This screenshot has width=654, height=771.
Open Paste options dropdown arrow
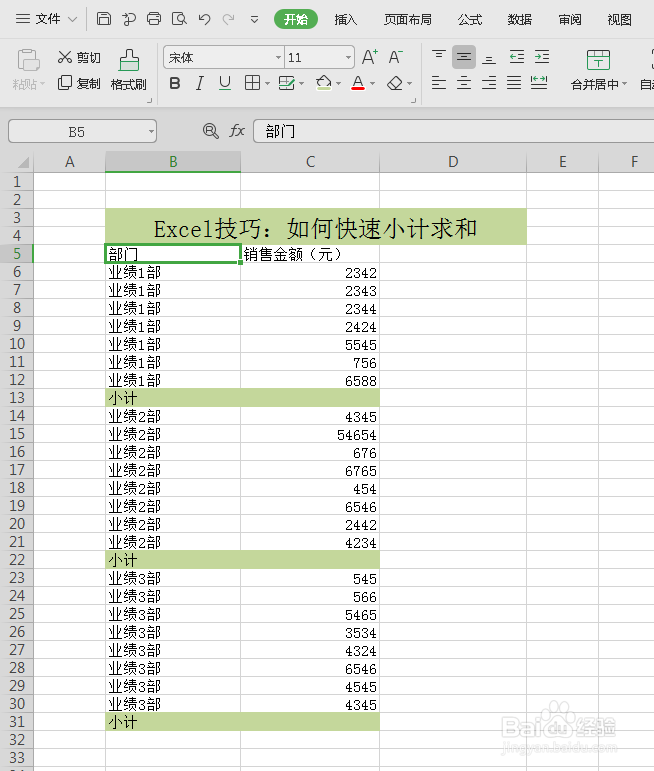[42, 84]
